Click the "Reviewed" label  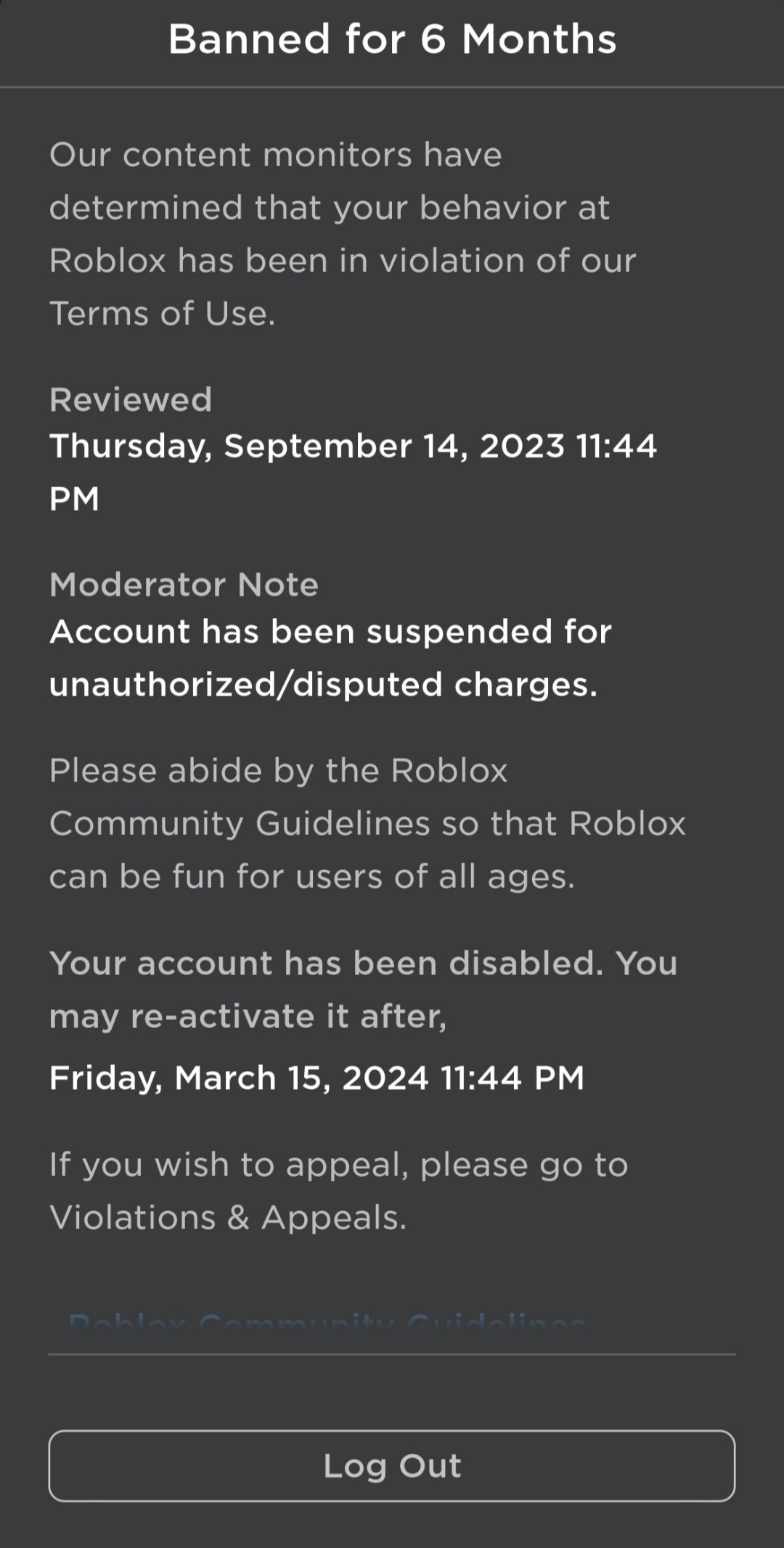click(x=131, y=399)
